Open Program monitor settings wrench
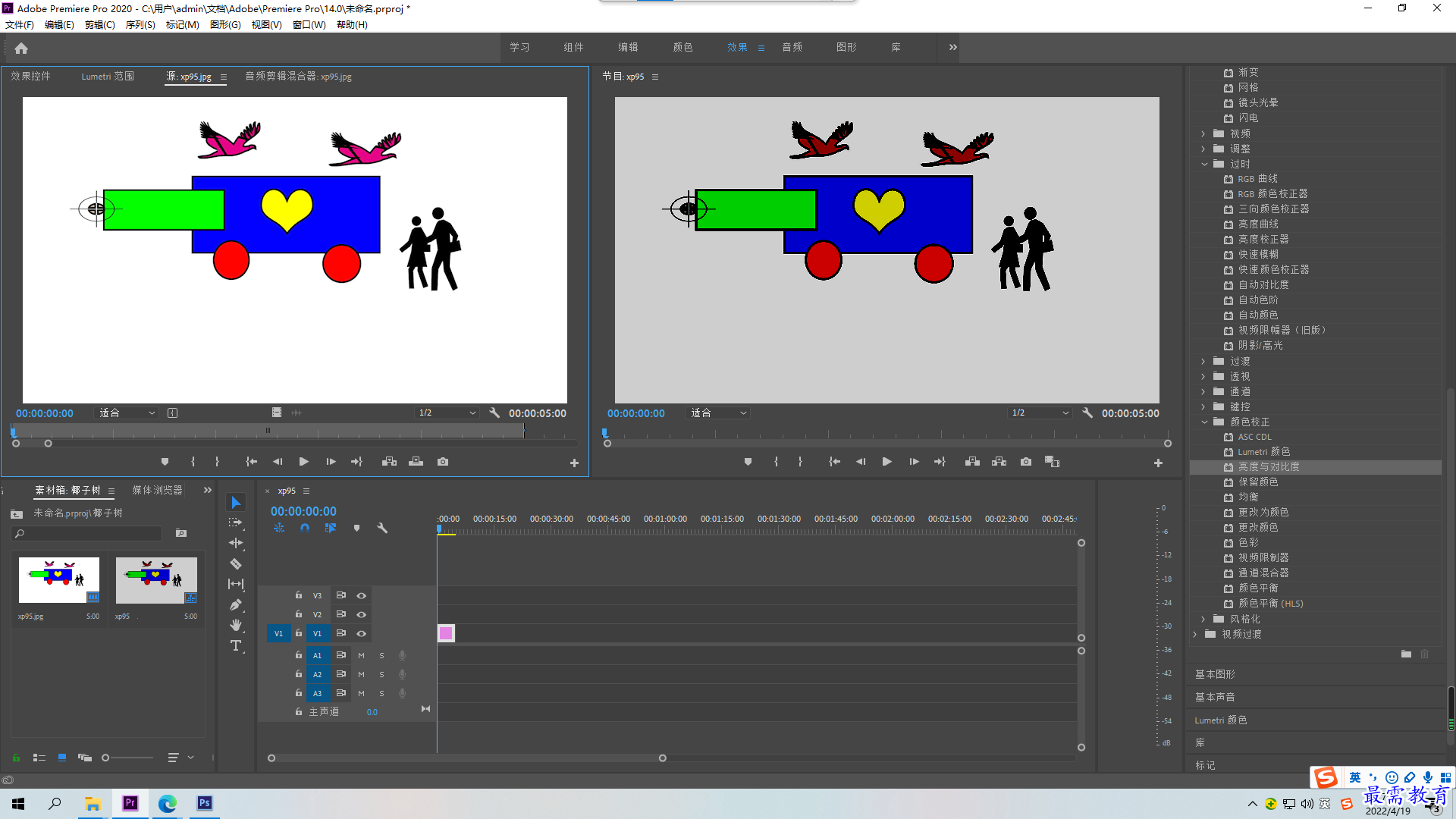Viewport: 1456px width, 819px height. coord(1087,413)
